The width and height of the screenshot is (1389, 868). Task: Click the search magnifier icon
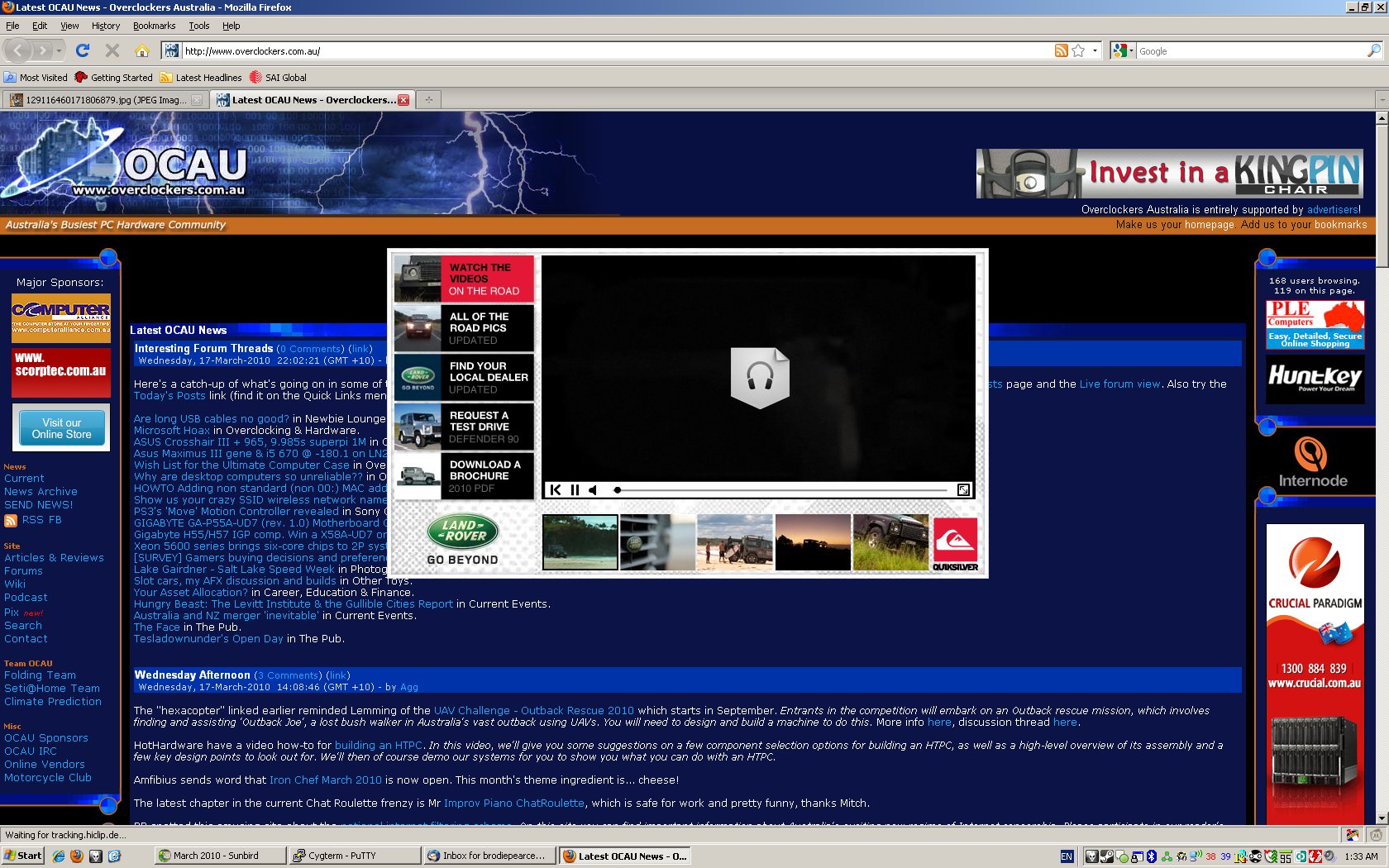coord(1373,50)
